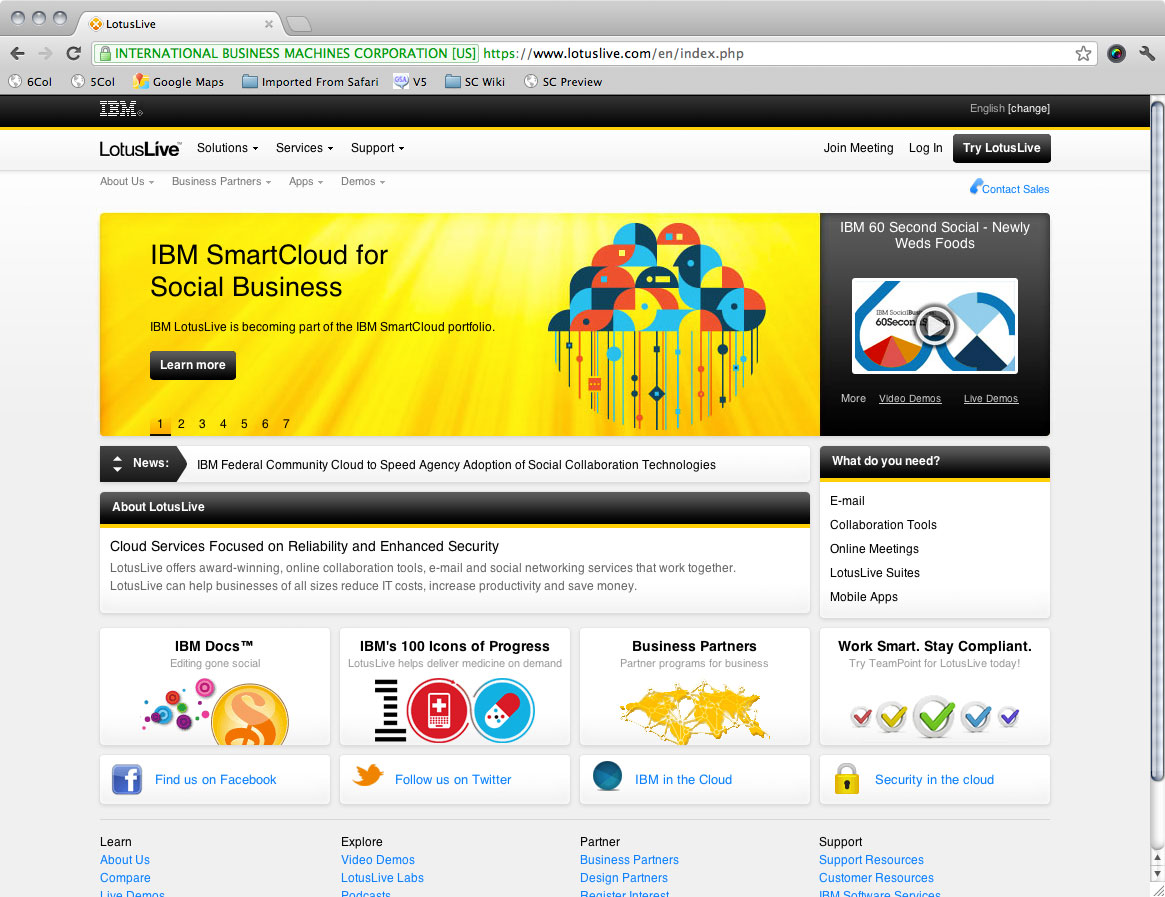The height and width of the screenshot is (897, 1165).
Task: Click the IBM logo in header
Action: click(119, 109)
